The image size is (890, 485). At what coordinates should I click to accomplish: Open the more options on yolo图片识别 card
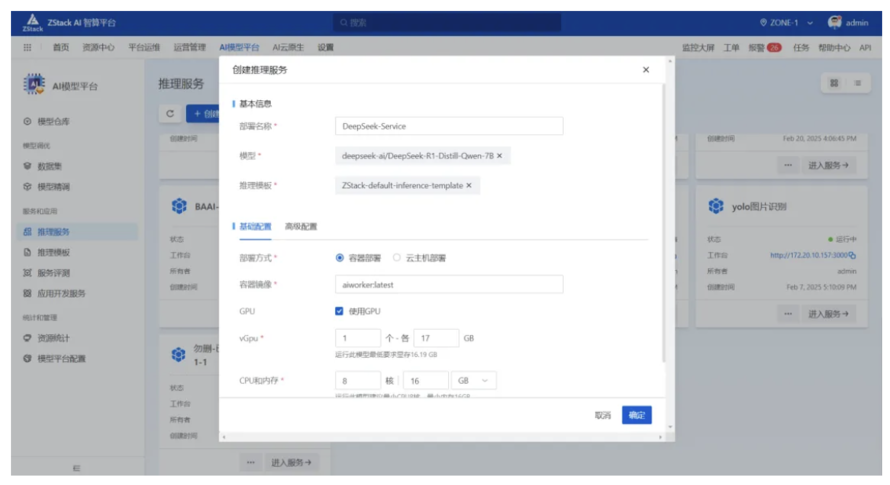click(788, 313)
